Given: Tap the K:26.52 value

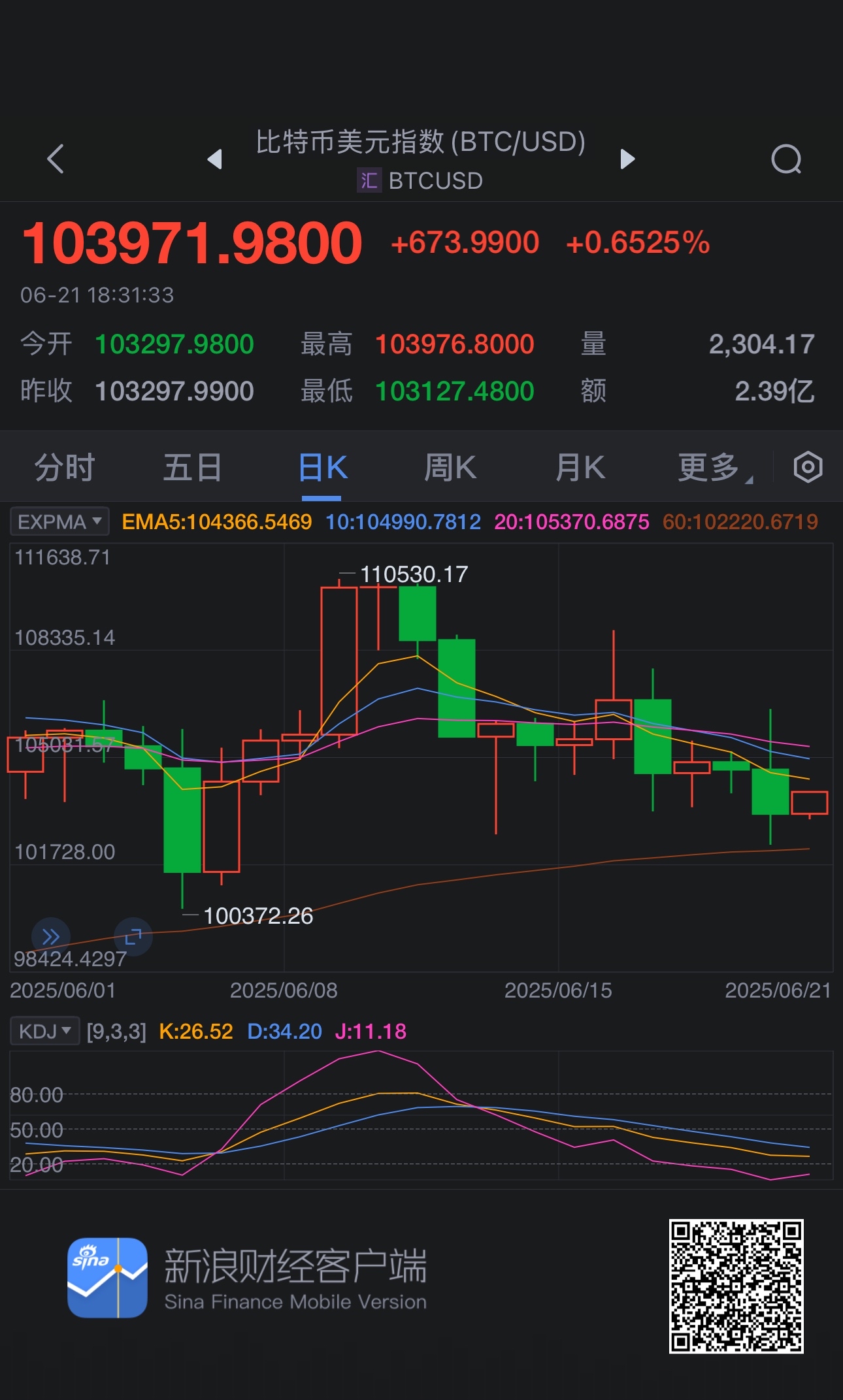Looking at the screenshot, I should [x=196, y=1032].
